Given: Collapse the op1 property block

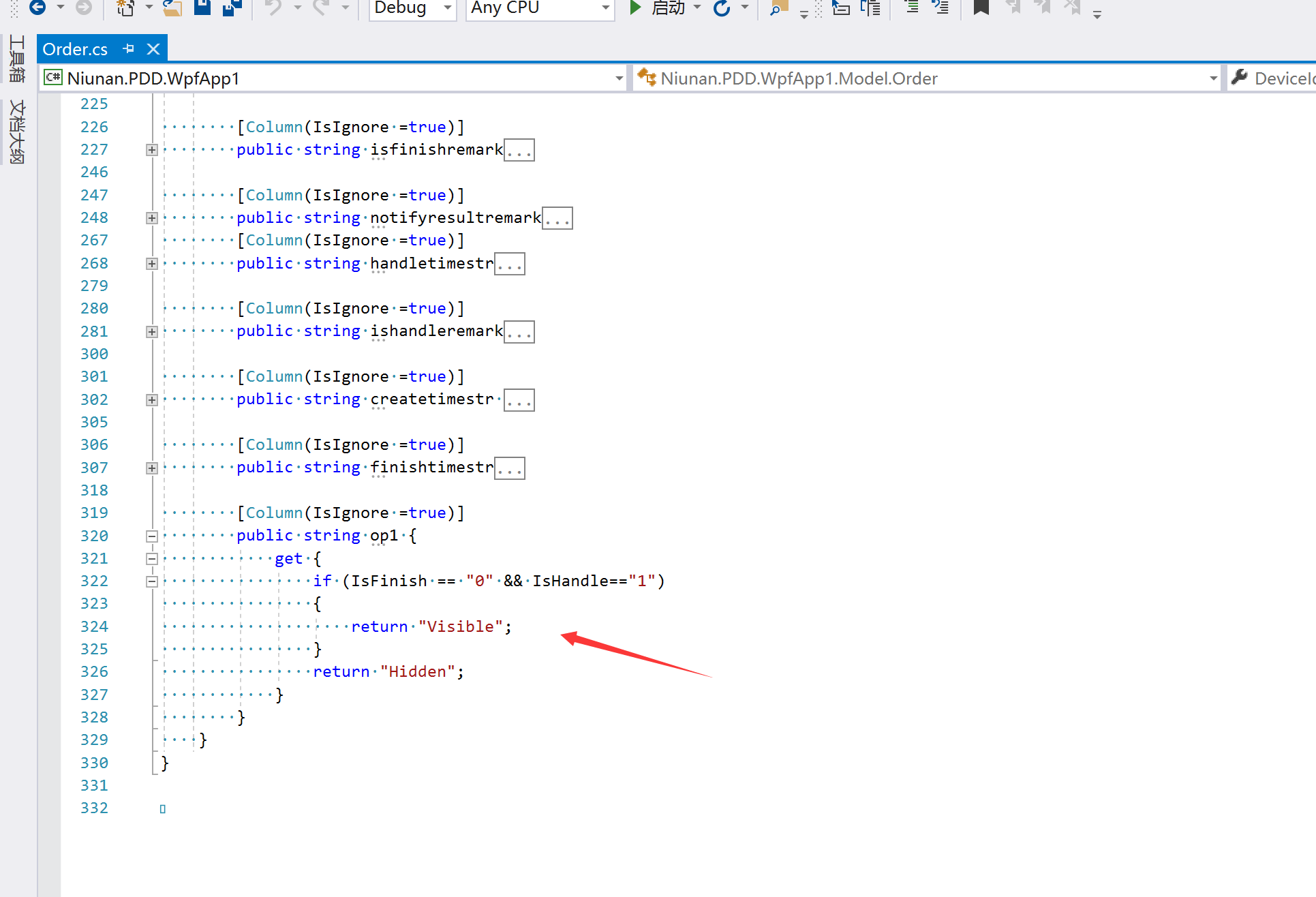Looking at the screenshot, I should point(152,536).
